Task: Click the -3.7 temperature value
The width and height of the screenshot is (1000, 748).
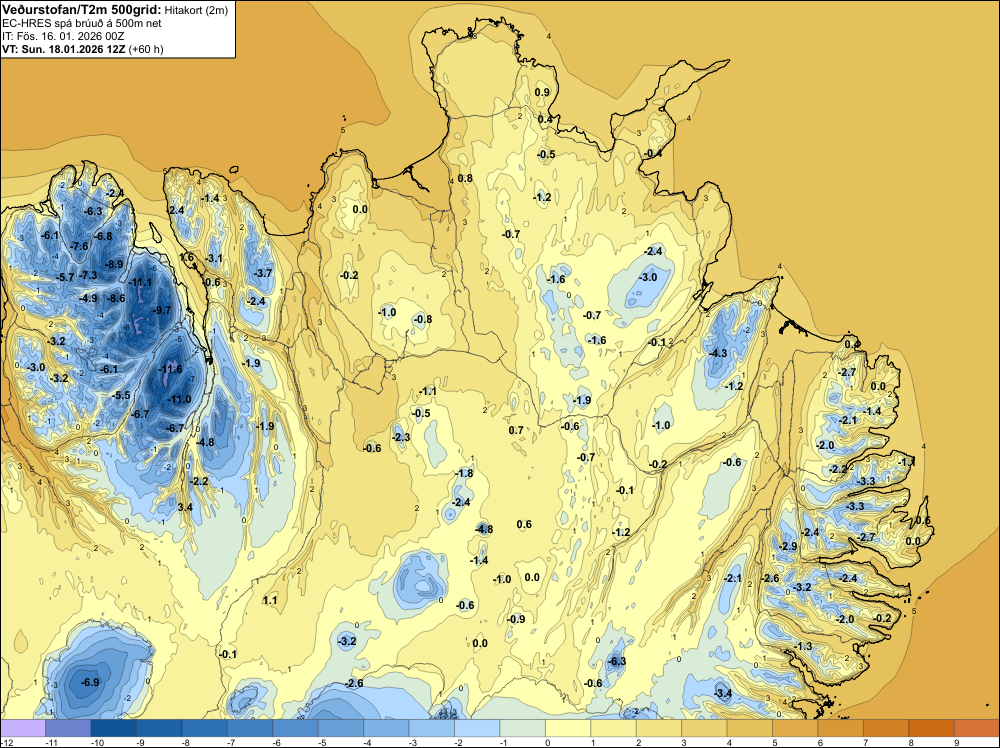Action: (263, 273)
